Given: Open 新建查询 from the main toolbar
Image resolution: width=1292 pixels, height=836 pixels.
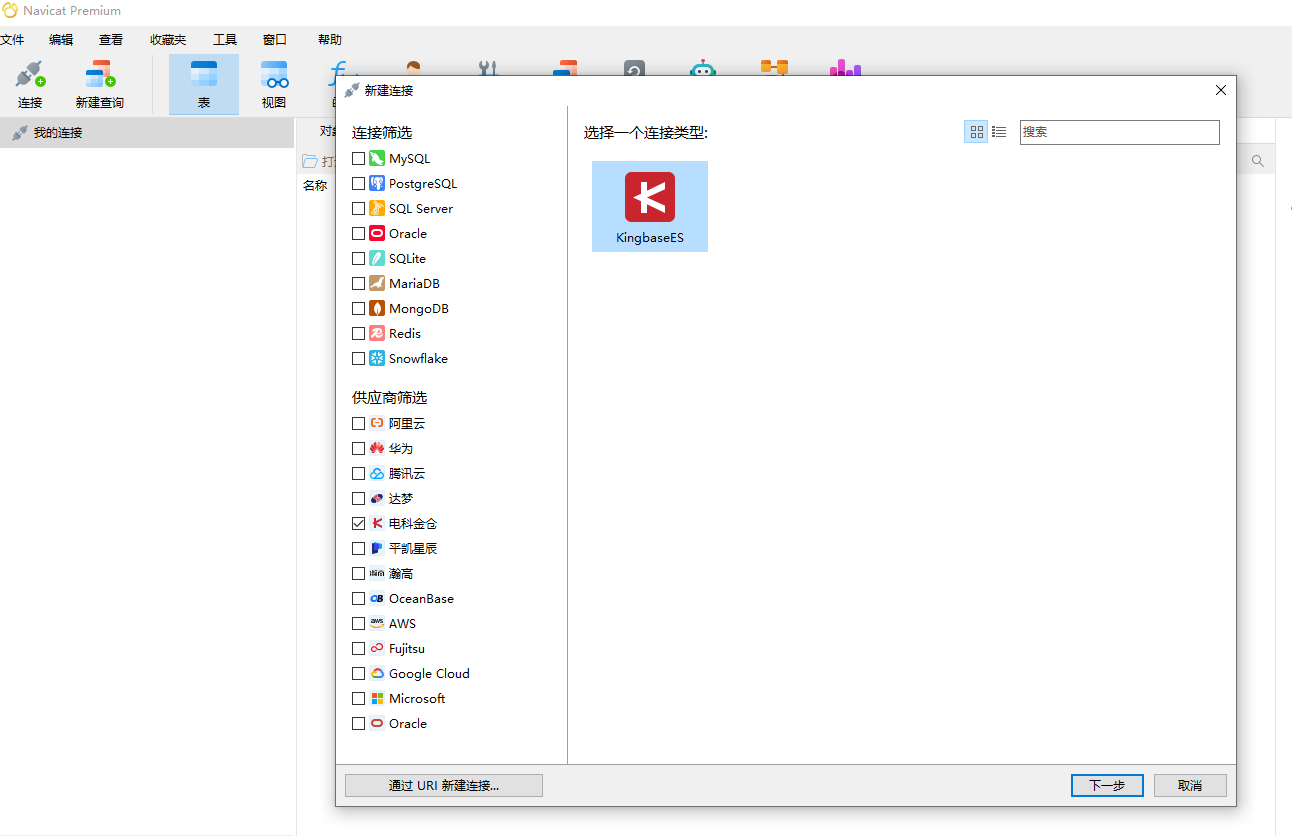Looking at the screenshot, I should 100,85.
